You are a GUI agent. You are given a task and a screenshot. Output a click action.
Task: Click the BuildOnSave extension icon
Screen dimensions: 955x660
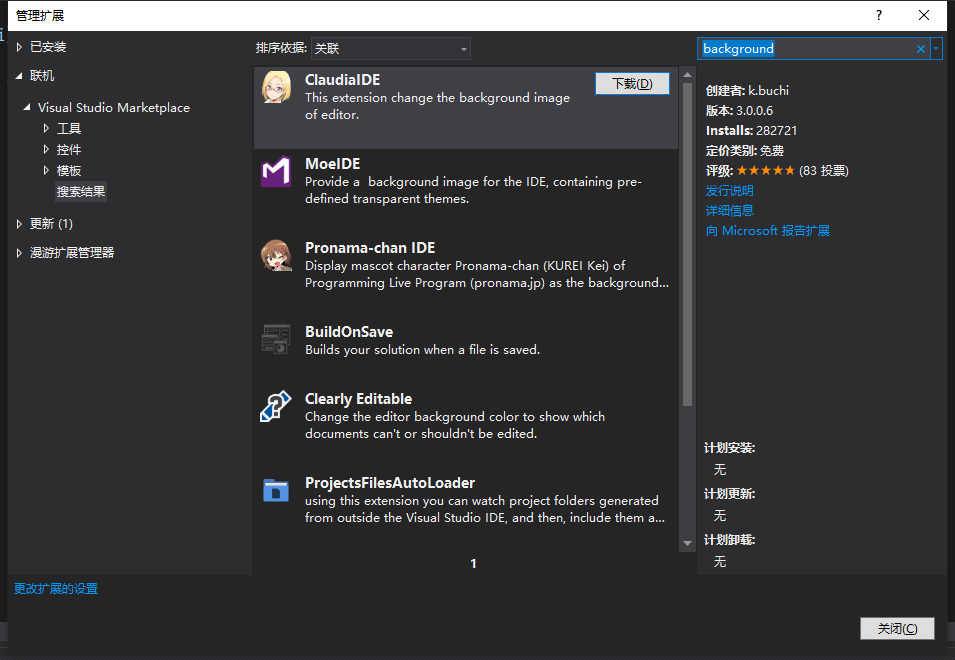pos(276,339)
